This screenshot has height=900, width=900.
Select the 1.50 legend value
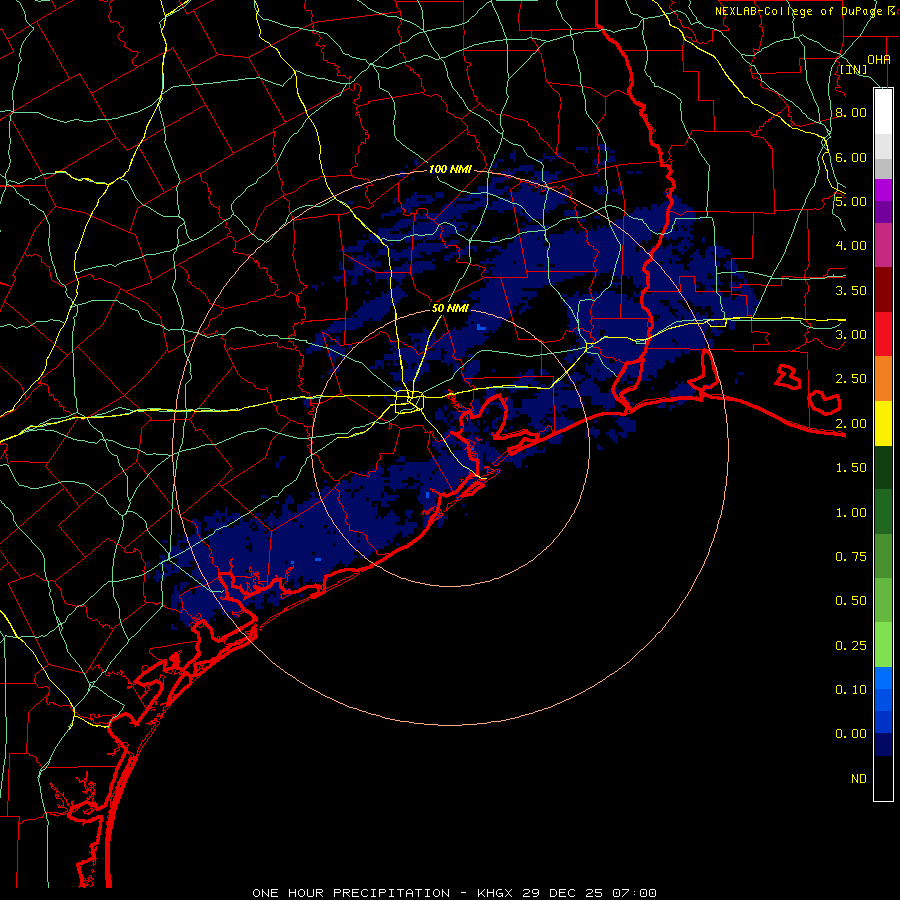pyautogui.click(x=851, y=468)
